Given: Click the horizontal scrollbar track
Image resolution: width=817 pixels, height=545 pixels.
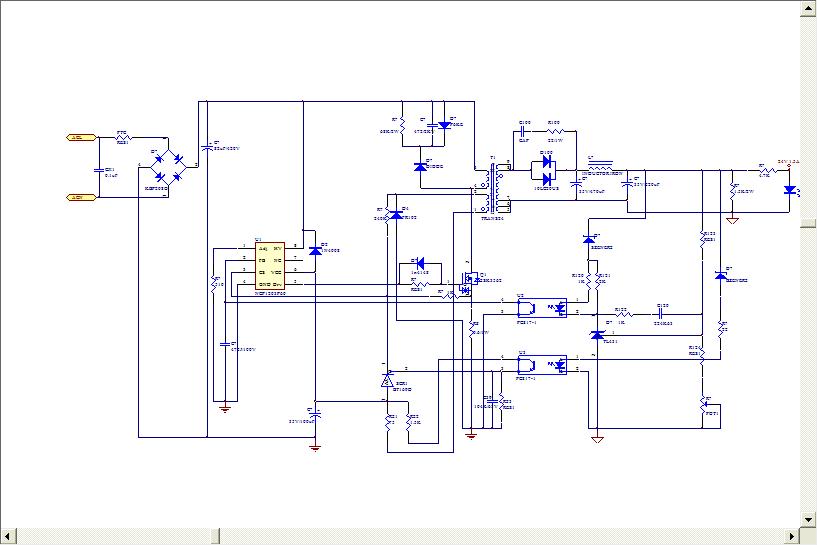Looking at the screenshot, I should [x=400, y=536].
